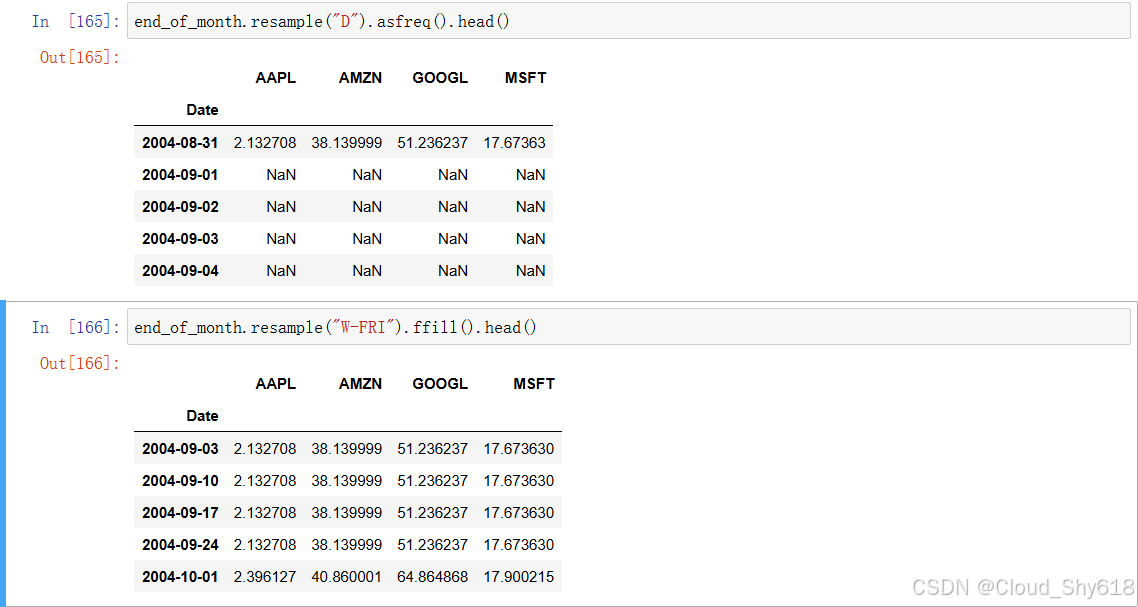Click value 17.900215 in second table
The image size is (1138, 607).
coord(519,577)
